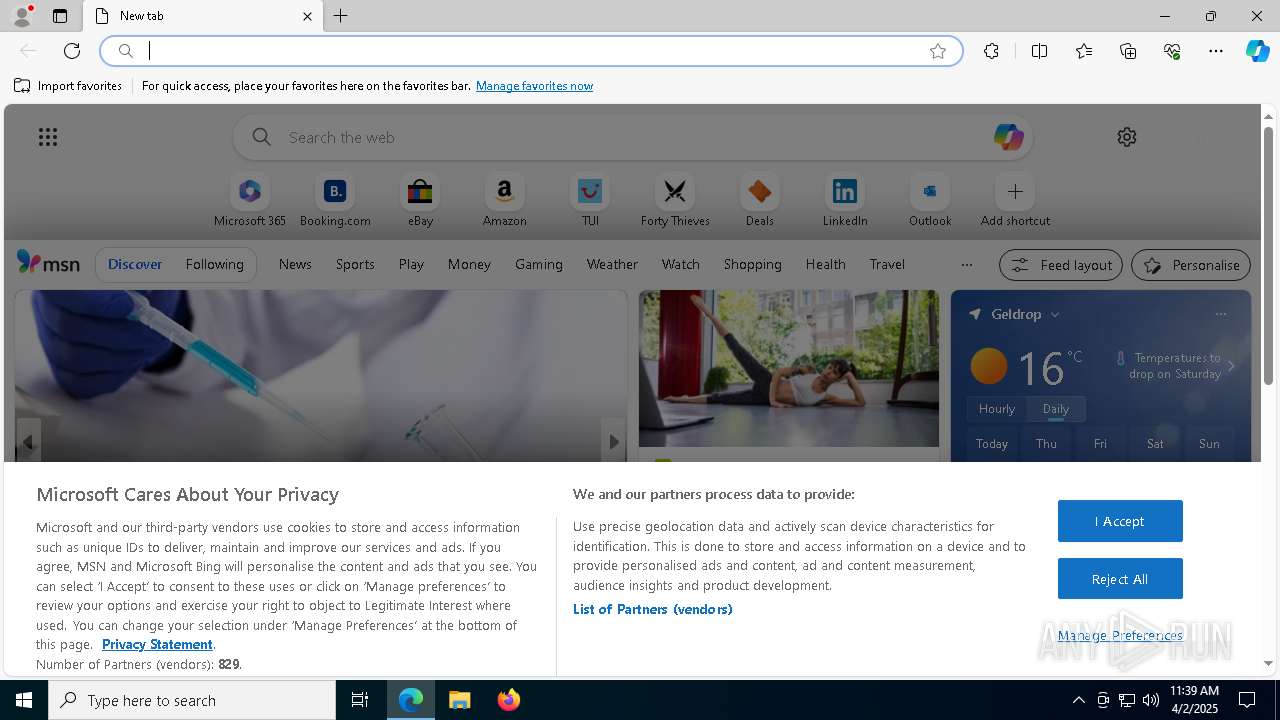
Task: Open Forty Thieves shortcut
Action: pyautogui.click(x=675, y=201)
